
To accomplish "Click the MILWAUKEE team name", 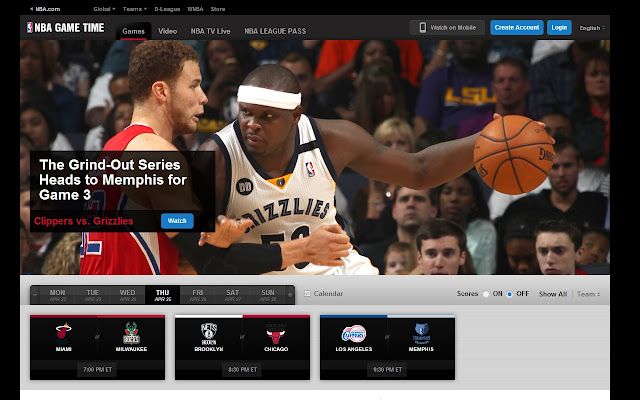I will pyautogui.click(x=131, y=349).
